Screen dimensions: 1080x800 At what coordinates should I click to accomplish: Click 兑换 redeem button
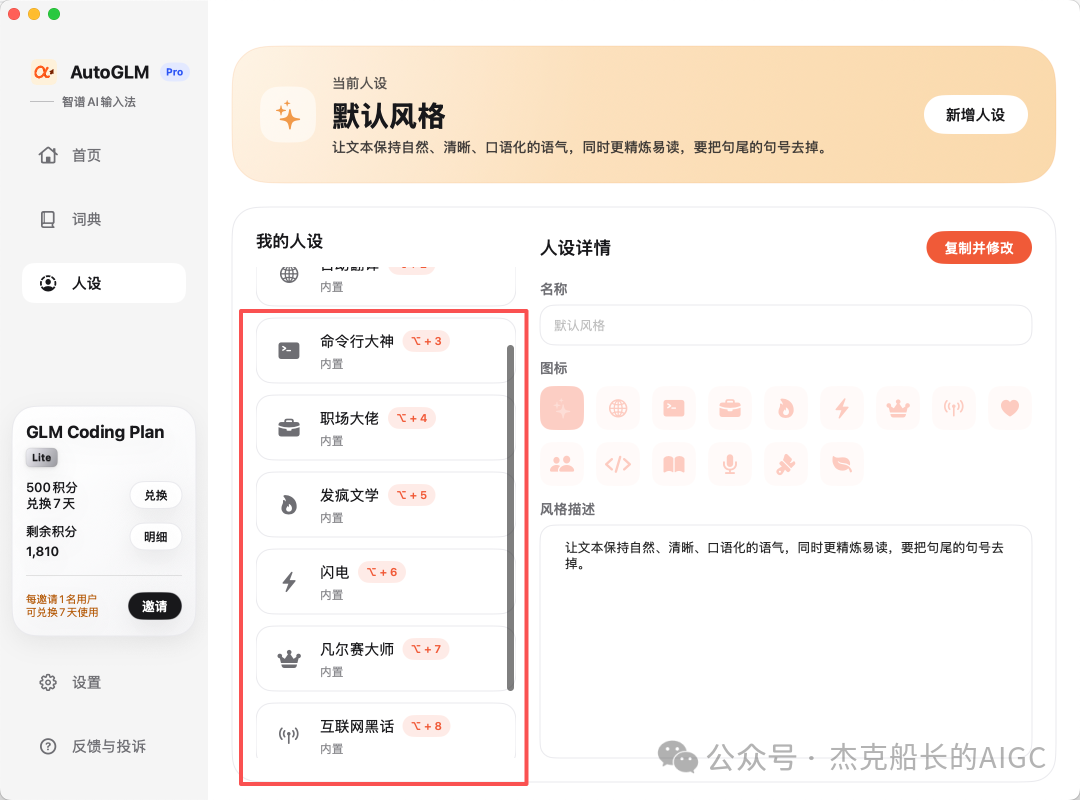(x=156, y=495)
